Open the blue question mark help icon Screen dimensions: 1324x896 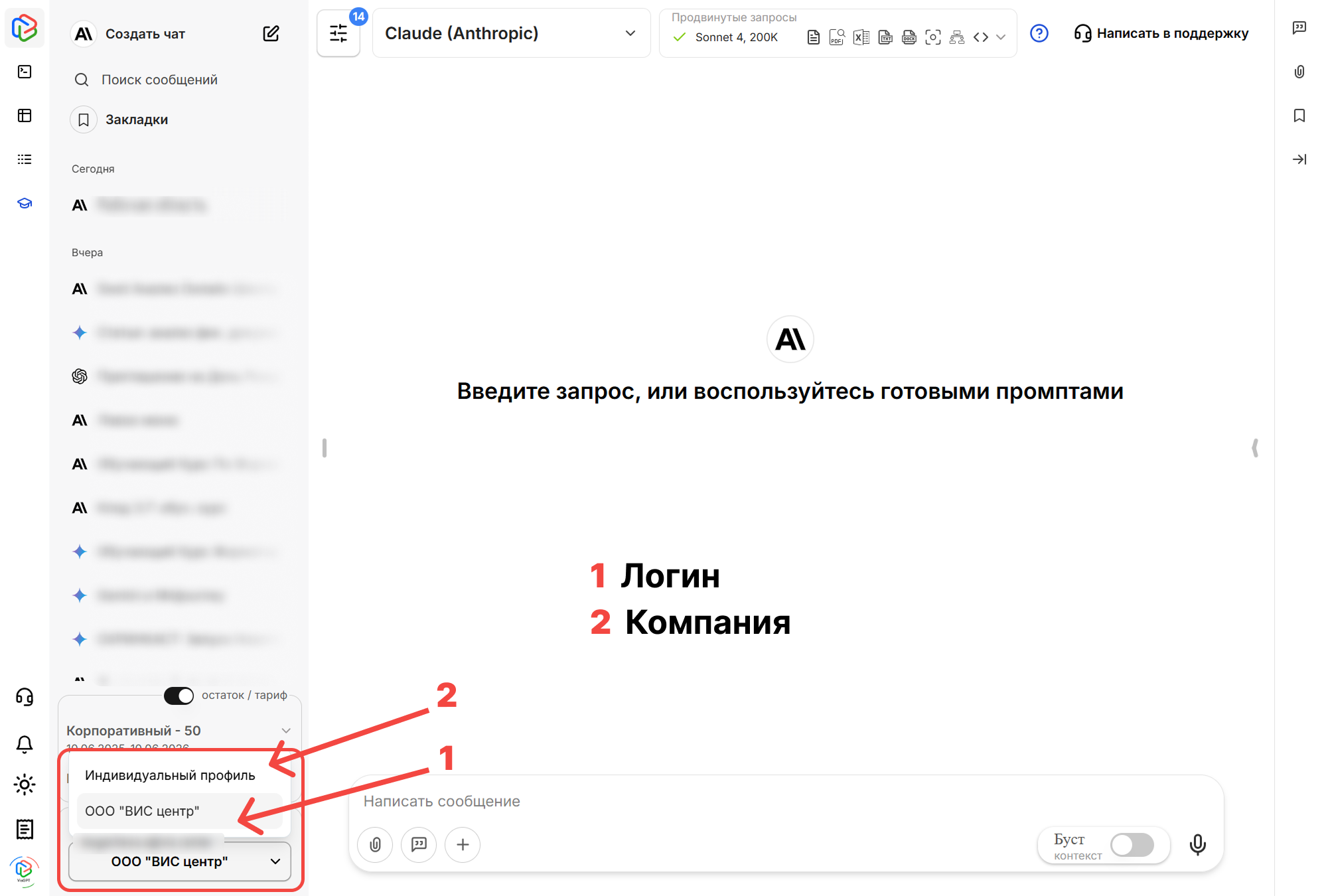1039,33
